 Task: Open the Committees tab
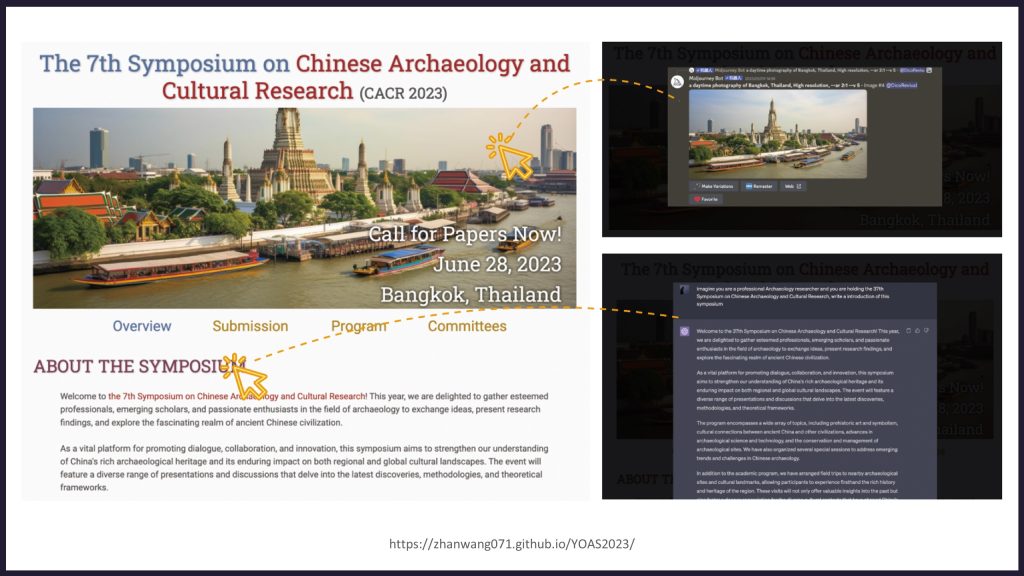point(467,326)
